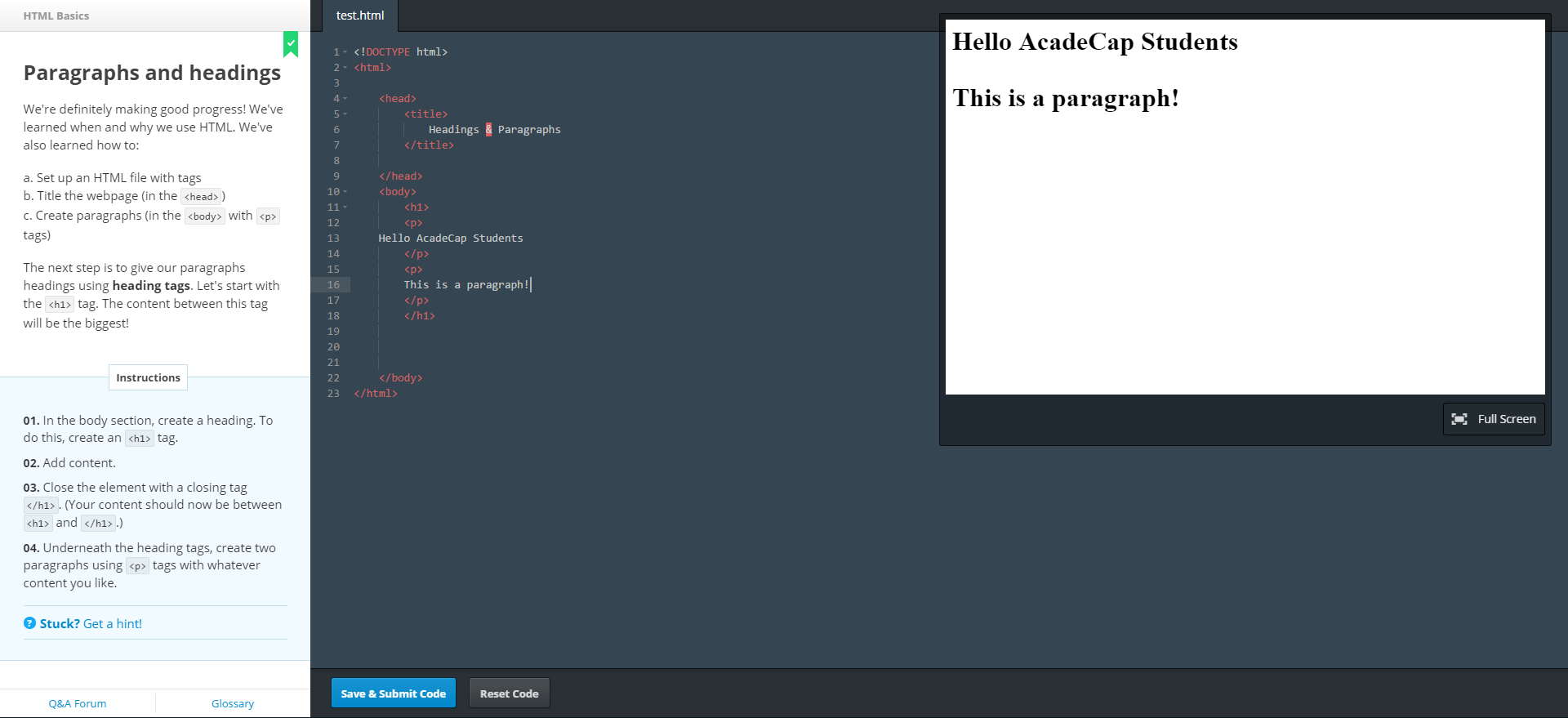Click the HTML Basics course header
This screenshot has height=718, width=1568.
point(56,16)
